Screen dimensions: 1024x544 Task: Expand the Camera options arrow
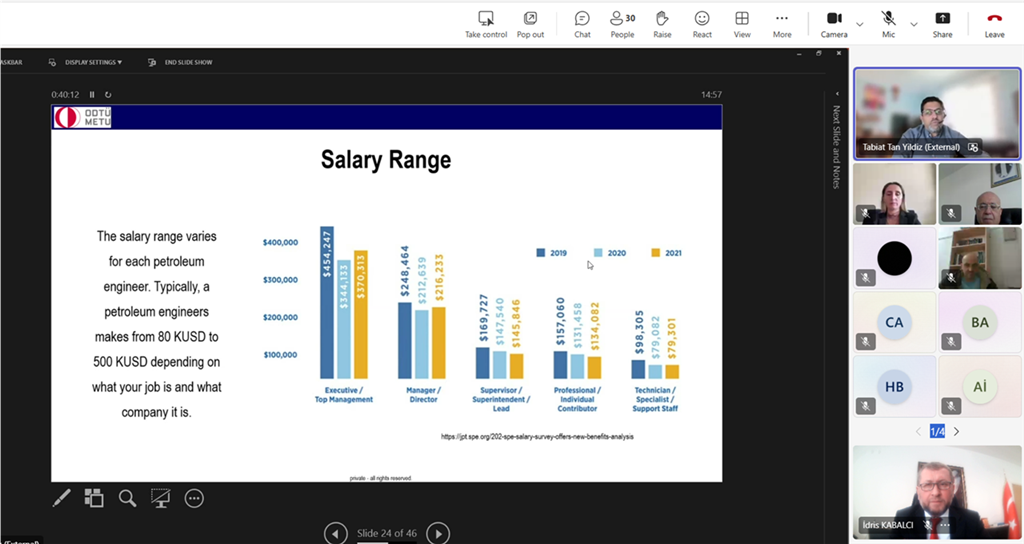point(860,24)
